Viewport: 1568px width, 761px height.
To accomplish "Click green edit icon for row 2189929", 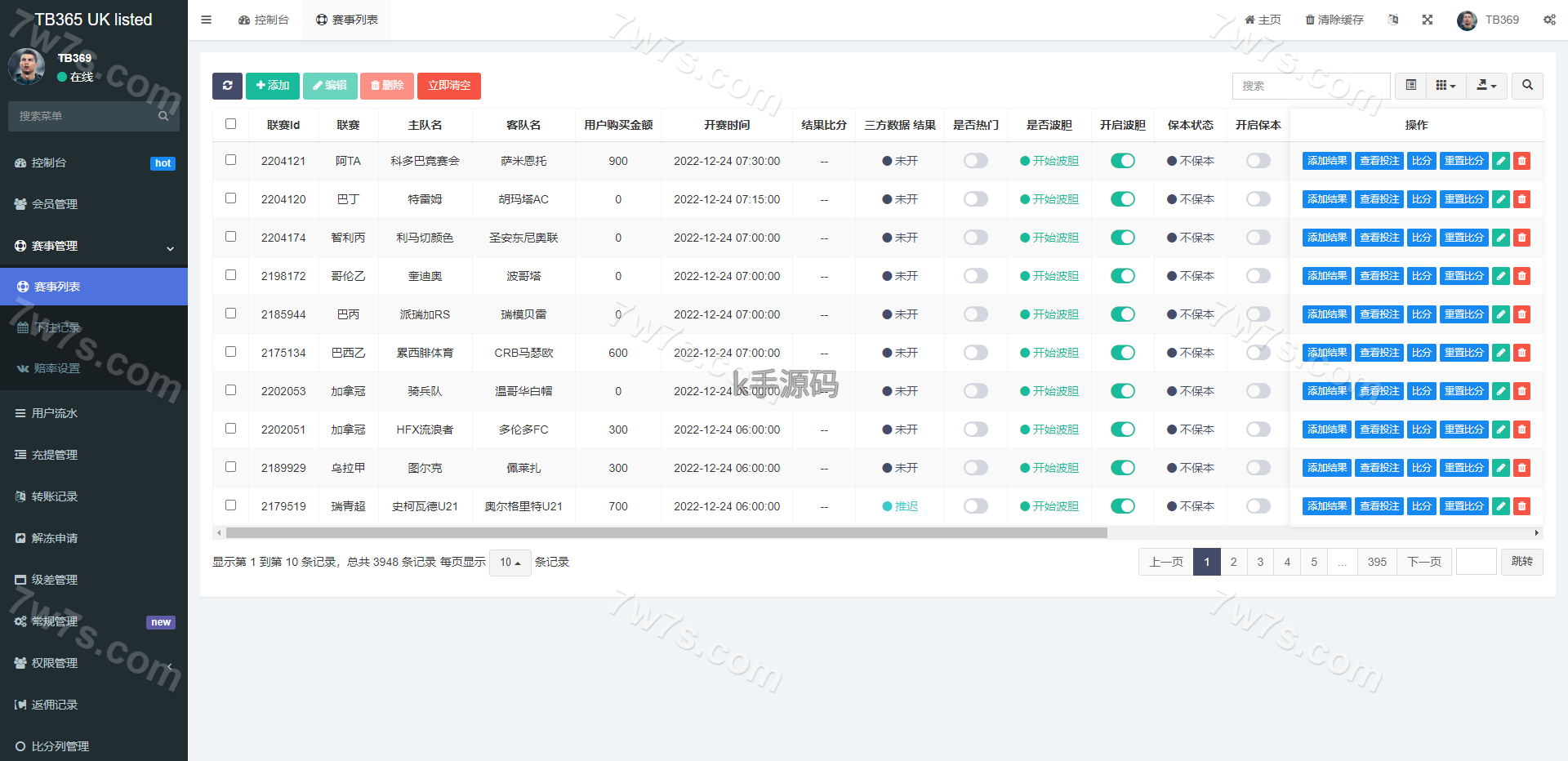I will [1501, 468].
